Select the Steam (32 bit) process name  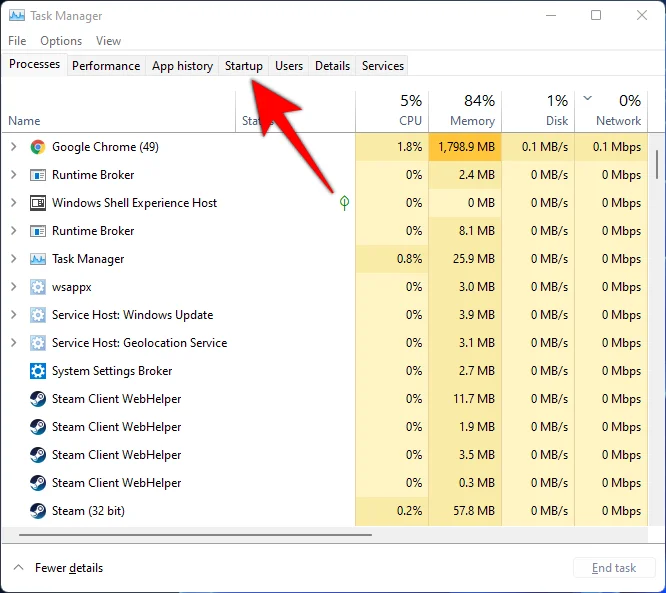[88, 511]
